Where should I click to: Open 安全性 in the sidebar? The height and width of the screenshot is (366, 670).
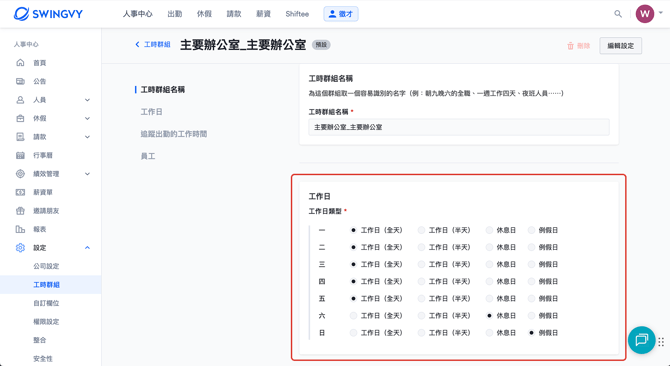[43, 359]
